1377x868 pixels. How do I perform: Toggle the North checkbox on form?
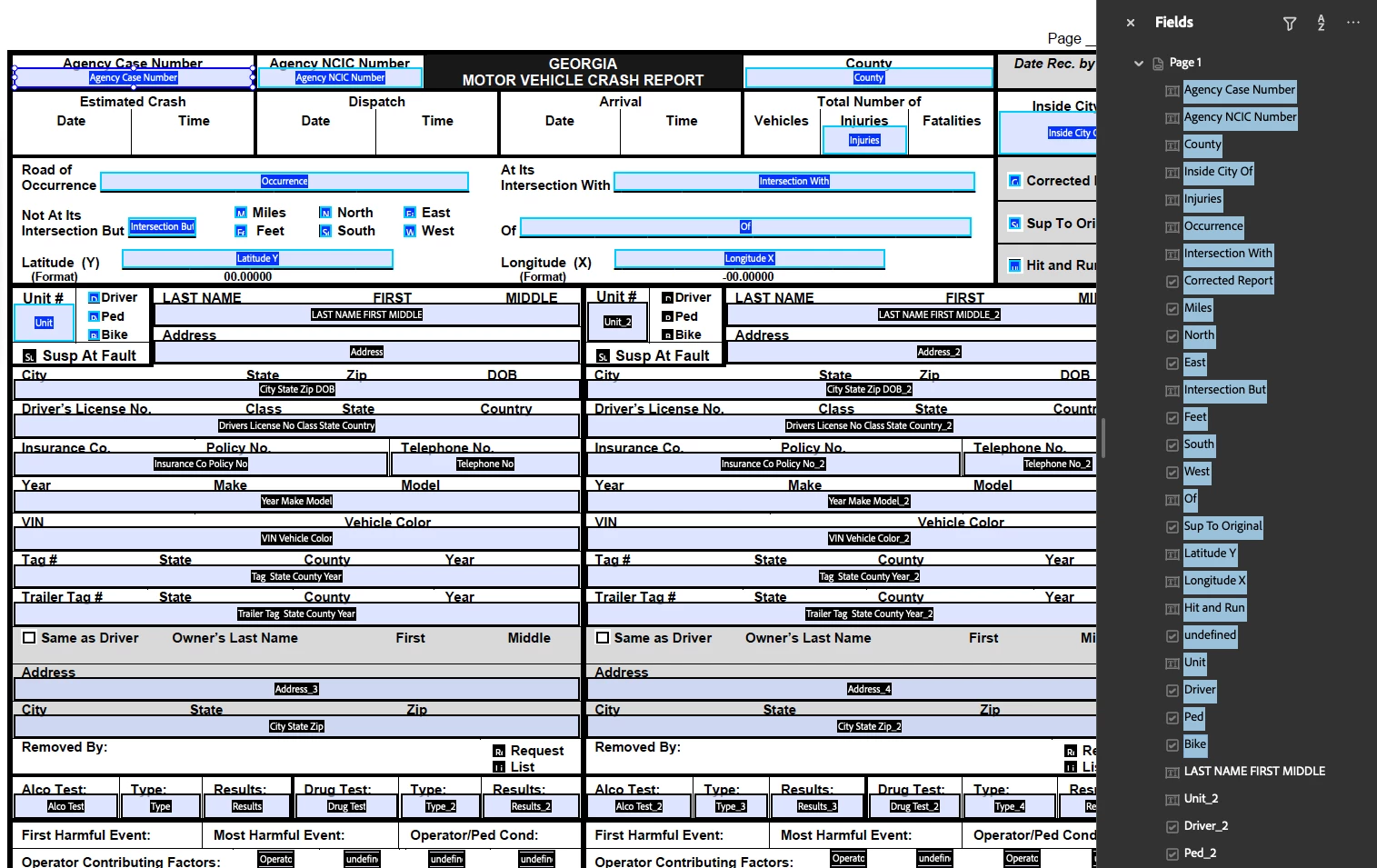325,213
